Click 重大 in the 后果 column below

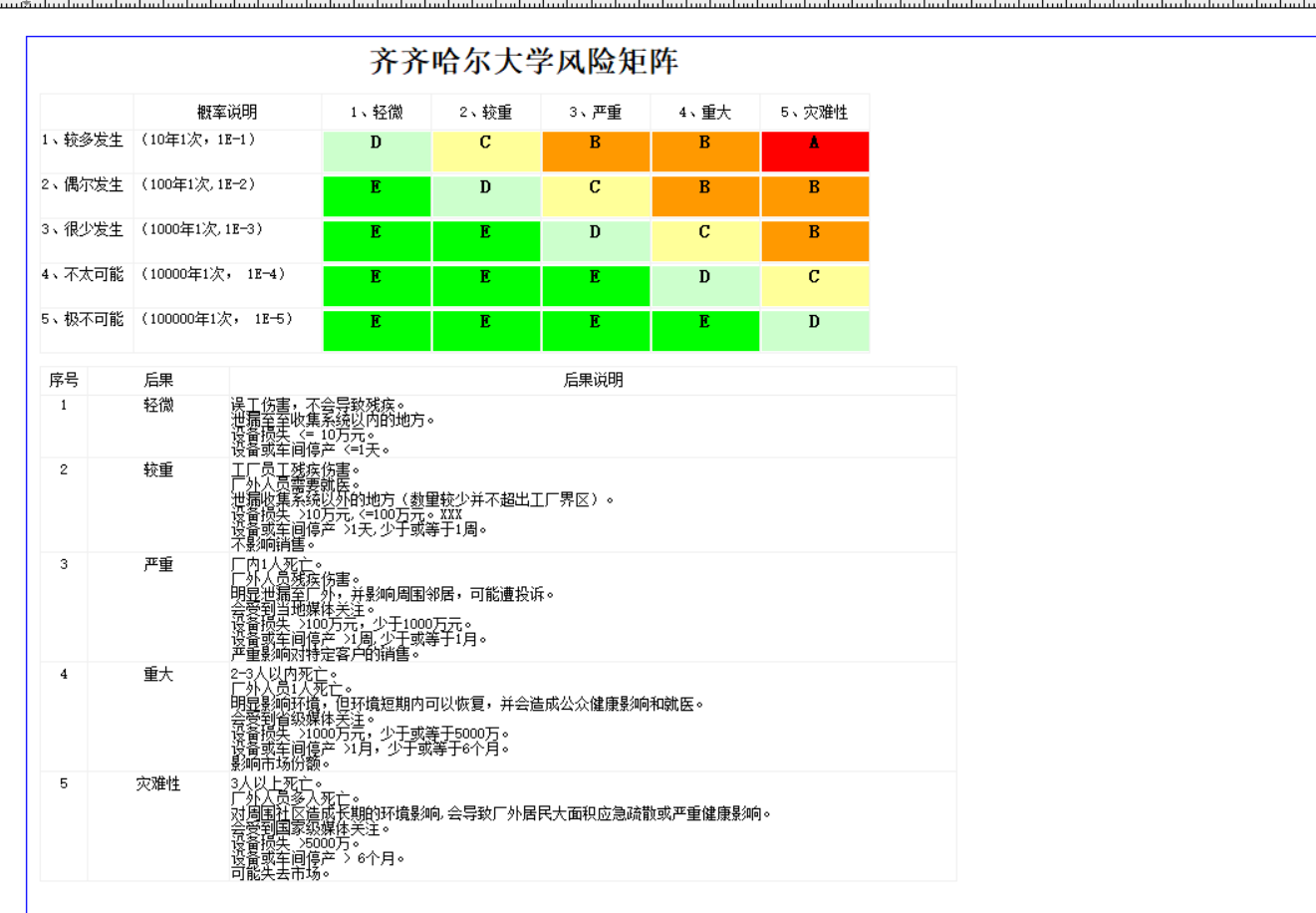[158, 674]
